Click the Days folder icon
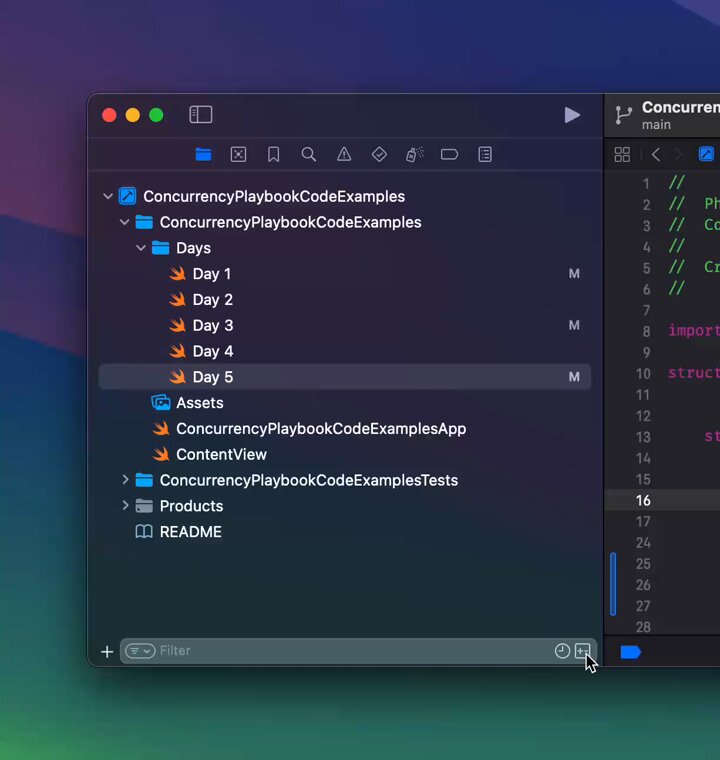Viewport: 720px width, 760px height. point(160,248)
